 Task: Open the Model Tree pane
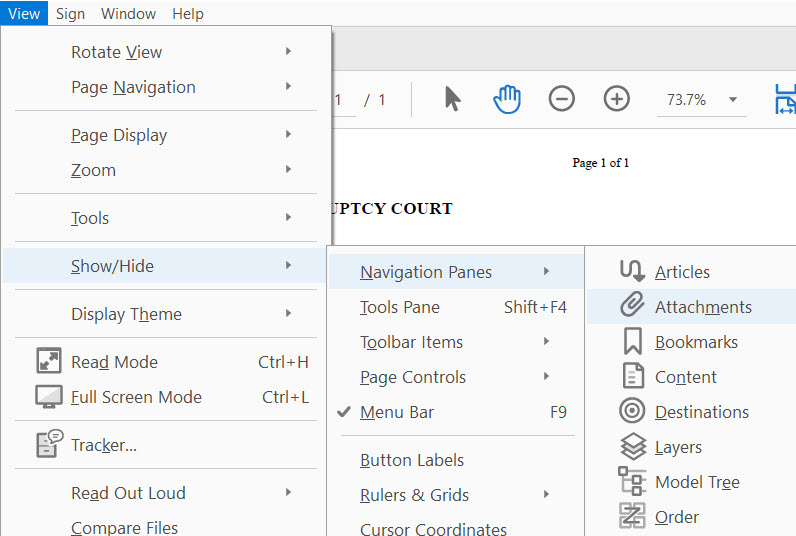click(x=691, y=482)
